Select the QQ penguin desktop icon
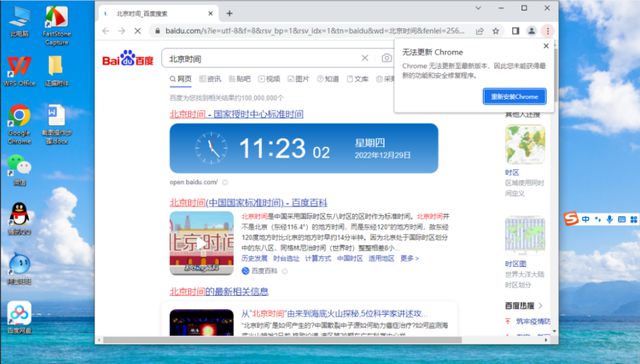 click(x=19, y=218)
